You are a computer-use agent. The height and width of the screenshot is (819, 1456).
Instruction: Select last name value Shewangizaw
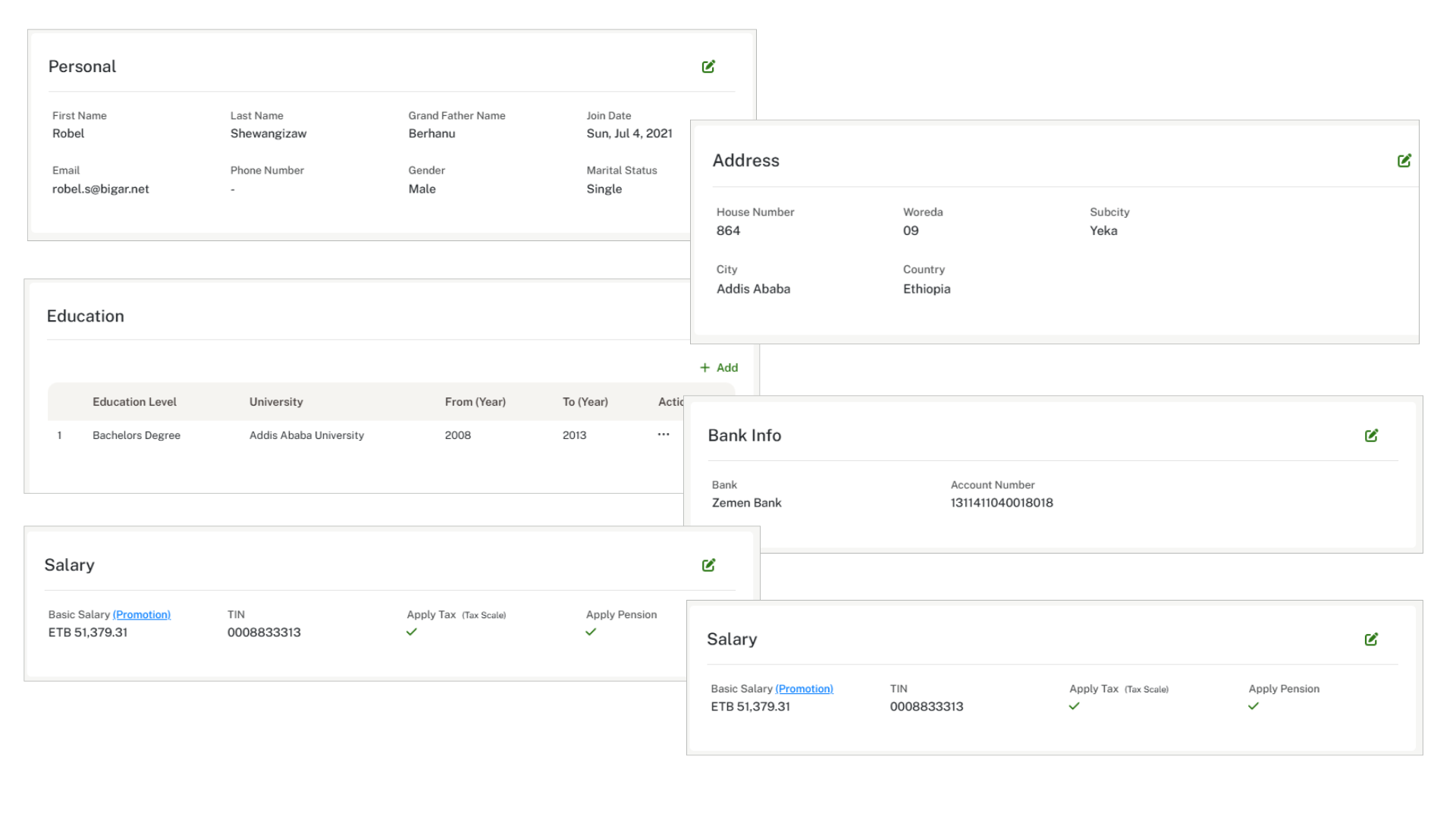point(268,133)
